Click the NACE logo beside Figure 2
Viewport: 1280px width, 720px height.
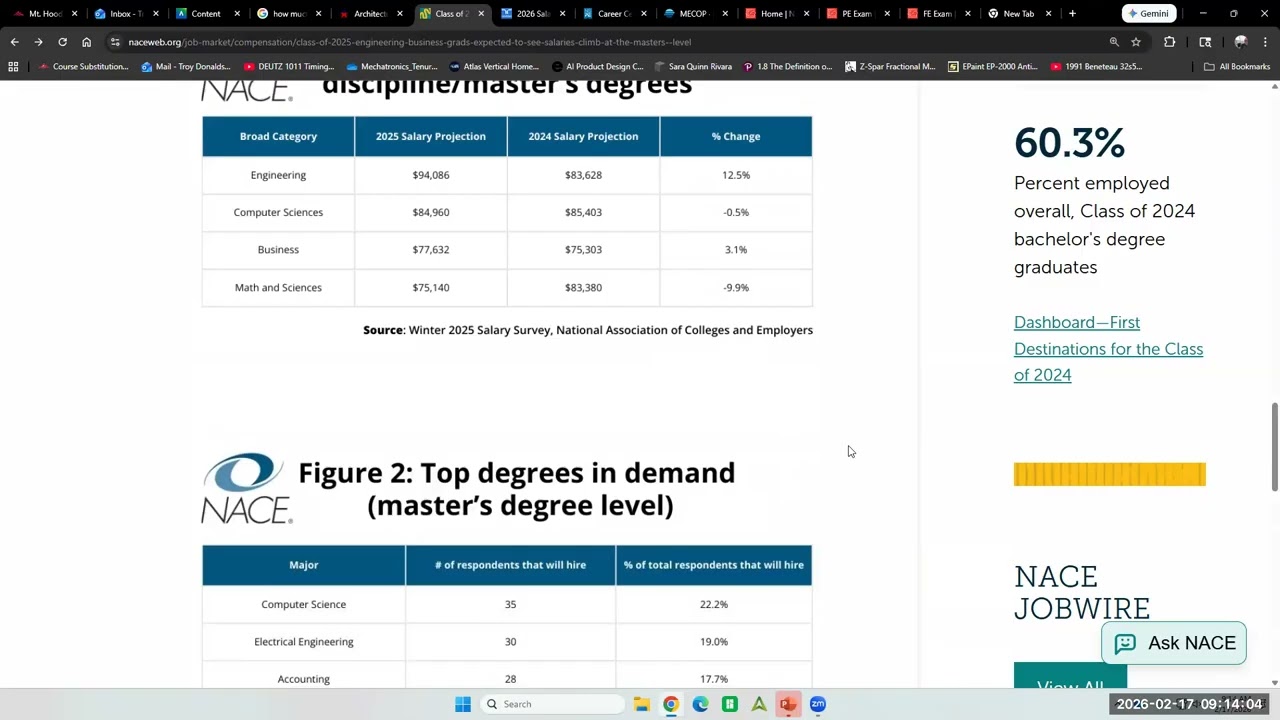click(246, 489)
